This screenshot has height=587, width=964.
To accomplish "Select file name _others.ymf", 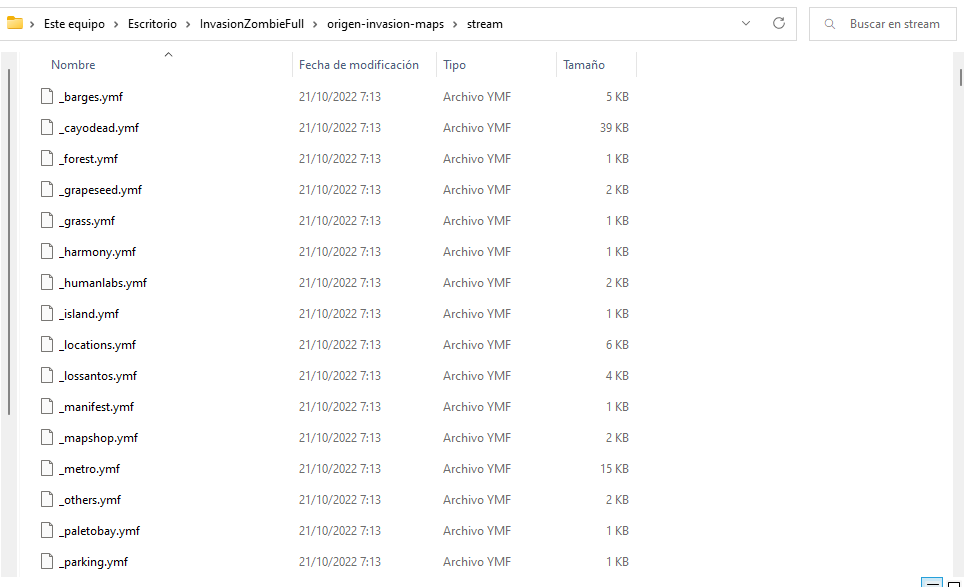I will (x=90, y=499).
